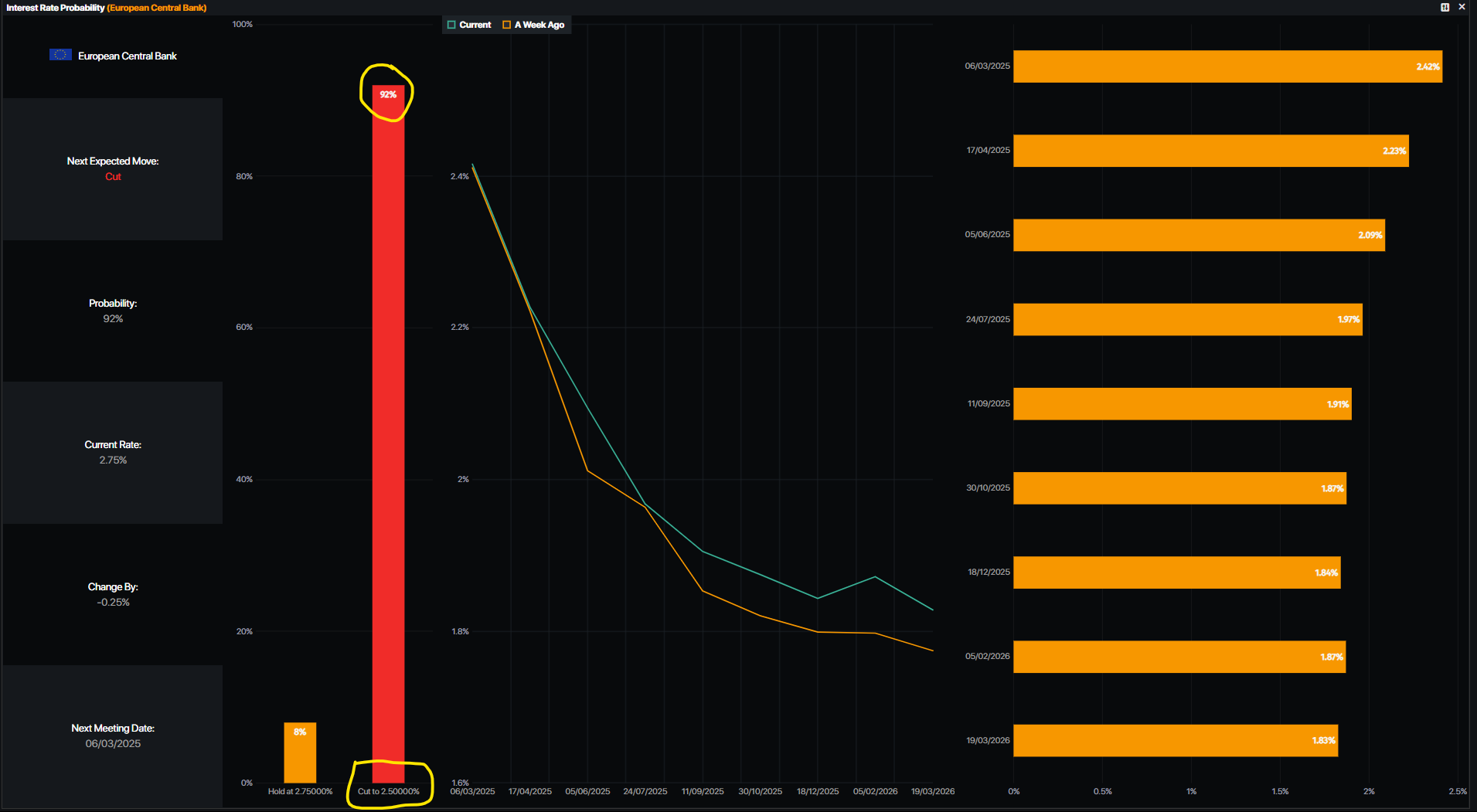Select the 17/04/2025 bar showing 2.23%
The height and width of the screenshot is (812, 1477).
click(x=1210, y=151)
